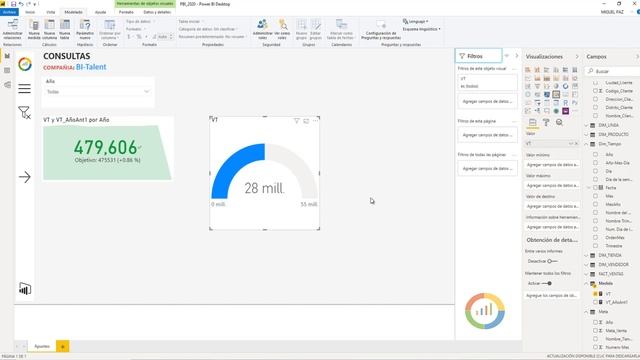The width and height of the screenshot is (640, 360).
Task: Toggle the Entre varios informes switch
Action: (x=552, y=261)
